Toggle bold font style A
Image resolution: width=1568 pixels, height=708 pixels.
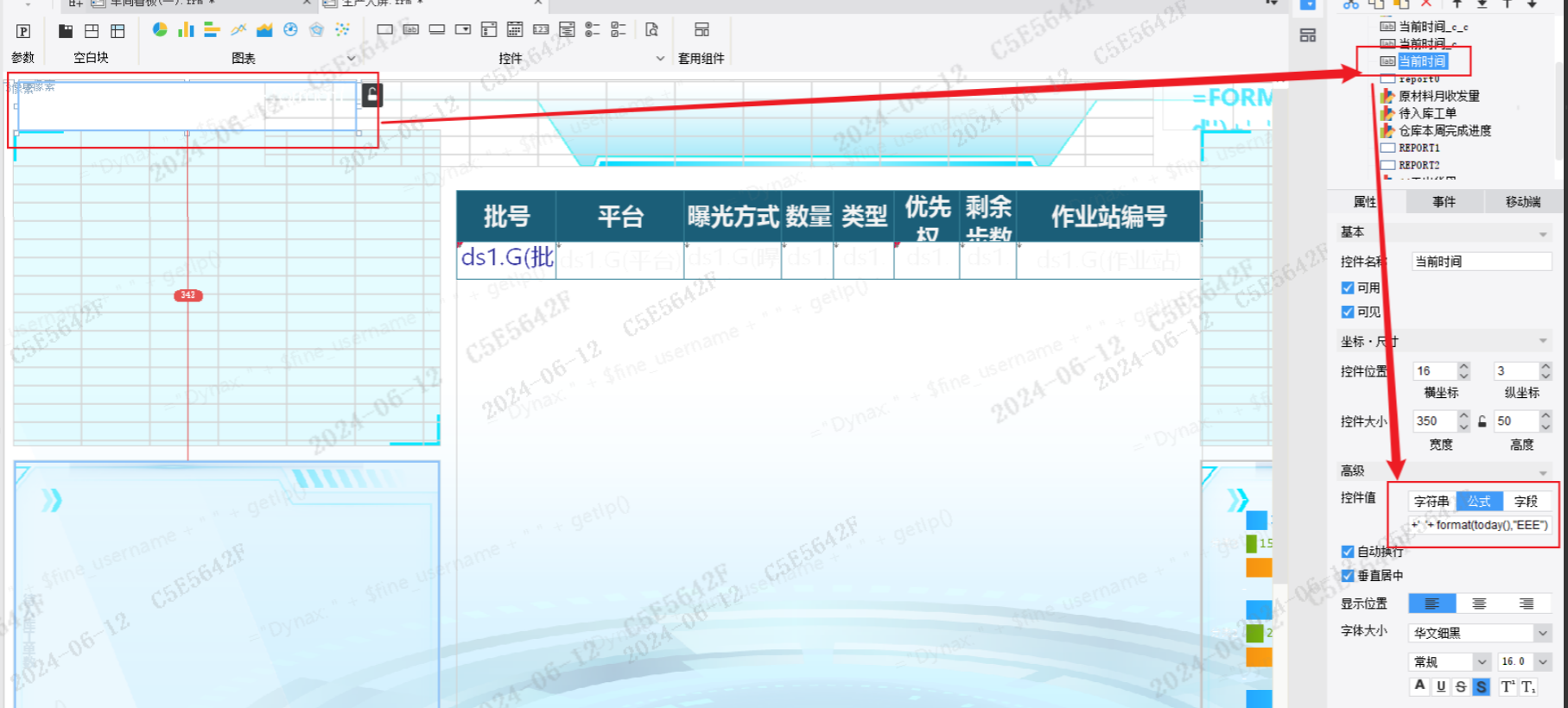tap(1419, 686)
